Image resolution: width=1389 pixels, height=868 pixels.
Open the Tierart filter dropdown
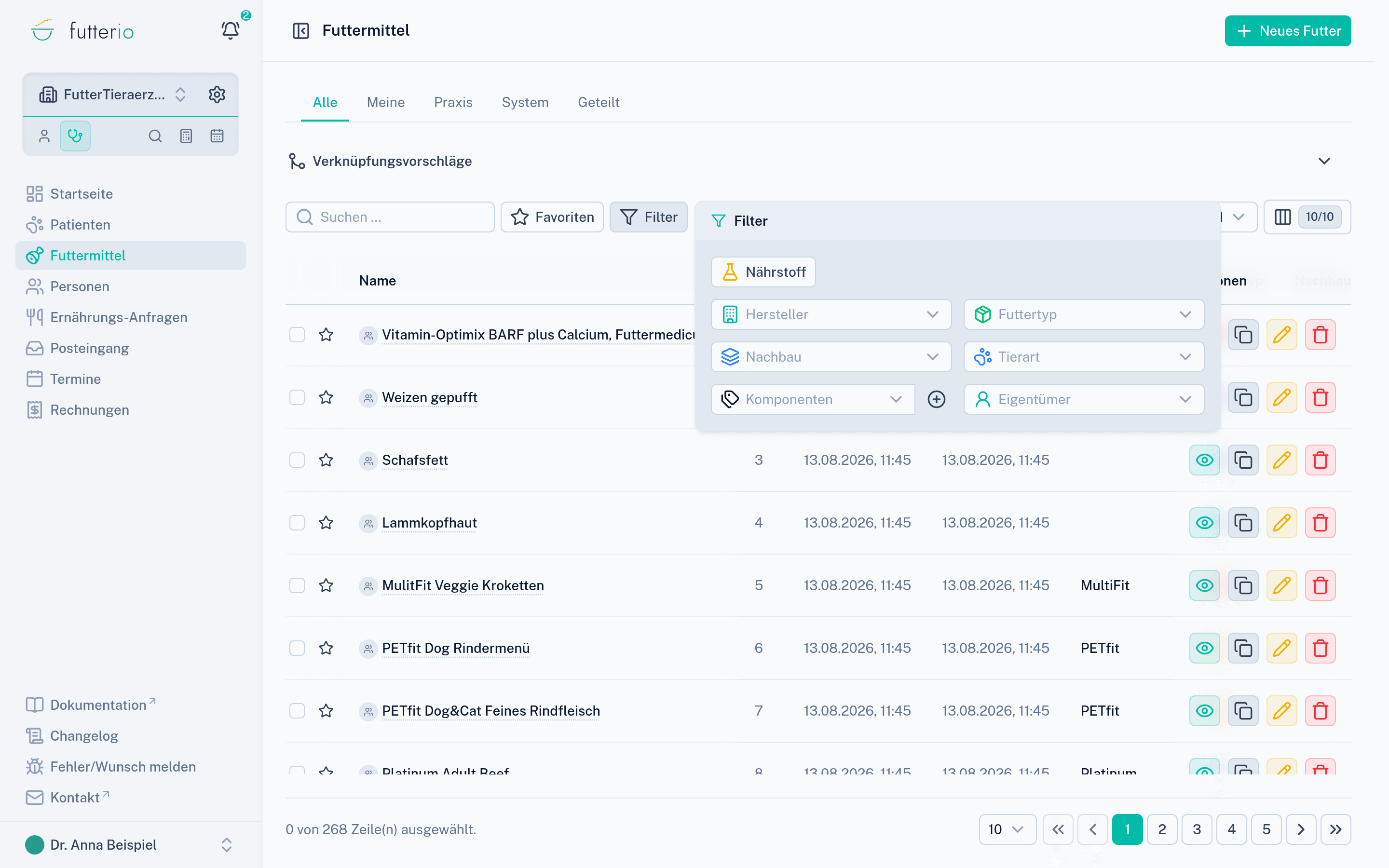click(x=1083, y=357)
